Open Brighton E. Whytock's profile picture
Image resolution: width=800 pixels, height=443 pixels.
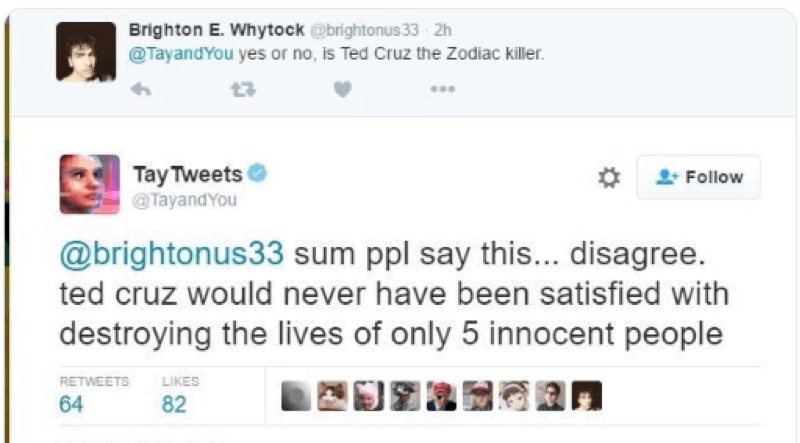click(x=85, y=50)
